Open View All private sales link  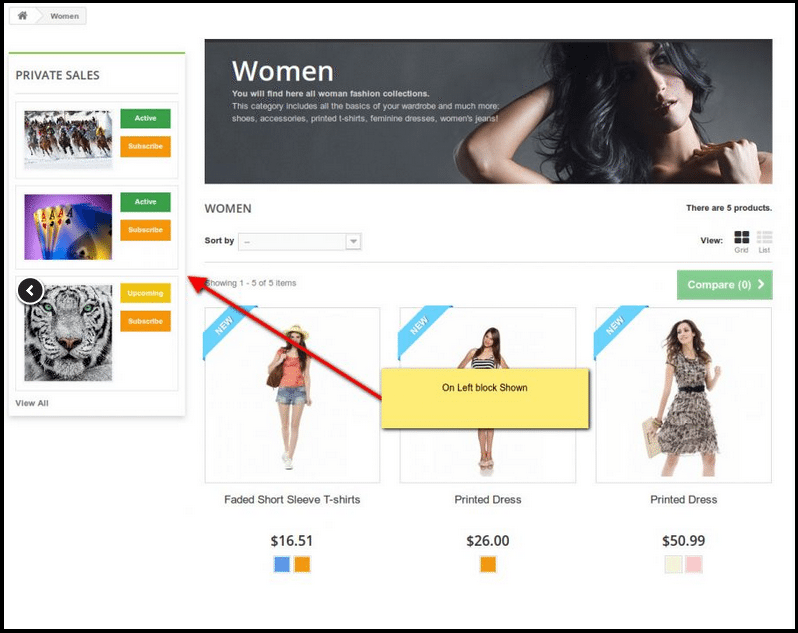(32, 403)
